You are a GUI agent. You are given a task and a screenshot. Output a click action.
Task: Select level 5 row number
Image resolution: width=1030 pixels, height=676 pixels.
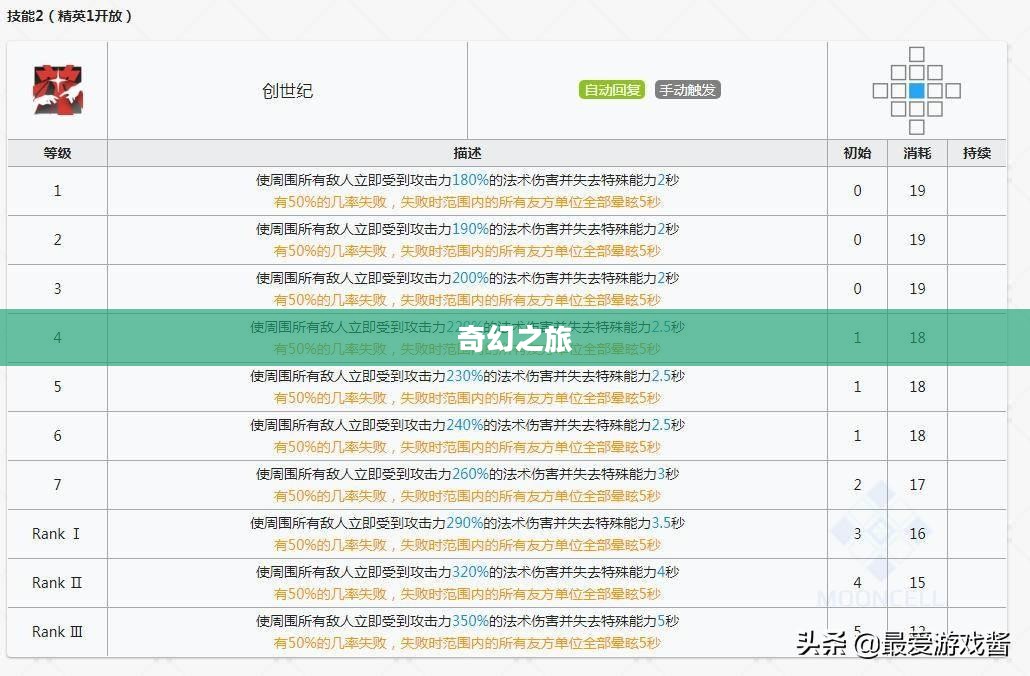(57, 386)
